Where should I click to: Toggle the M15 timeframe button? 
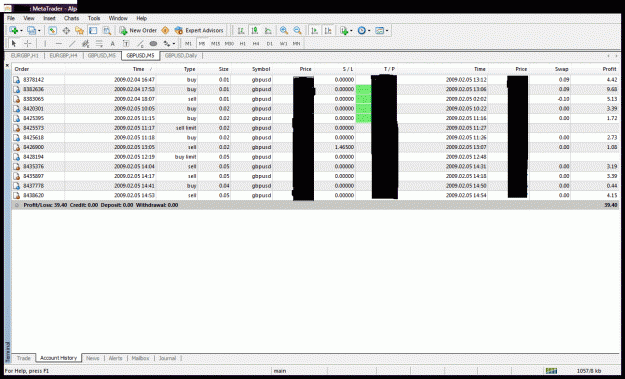click(215, 43)
